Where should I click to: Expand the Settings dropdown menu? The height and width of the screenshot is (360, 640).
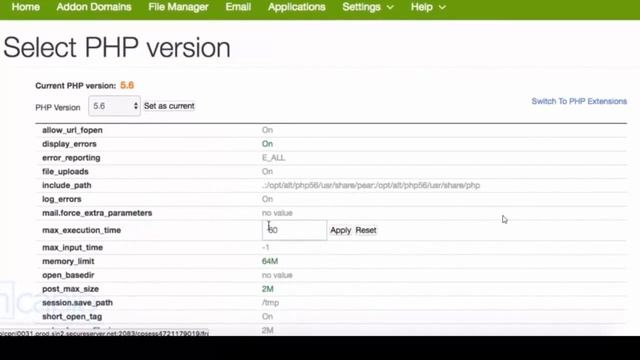(x=368, y=7)
